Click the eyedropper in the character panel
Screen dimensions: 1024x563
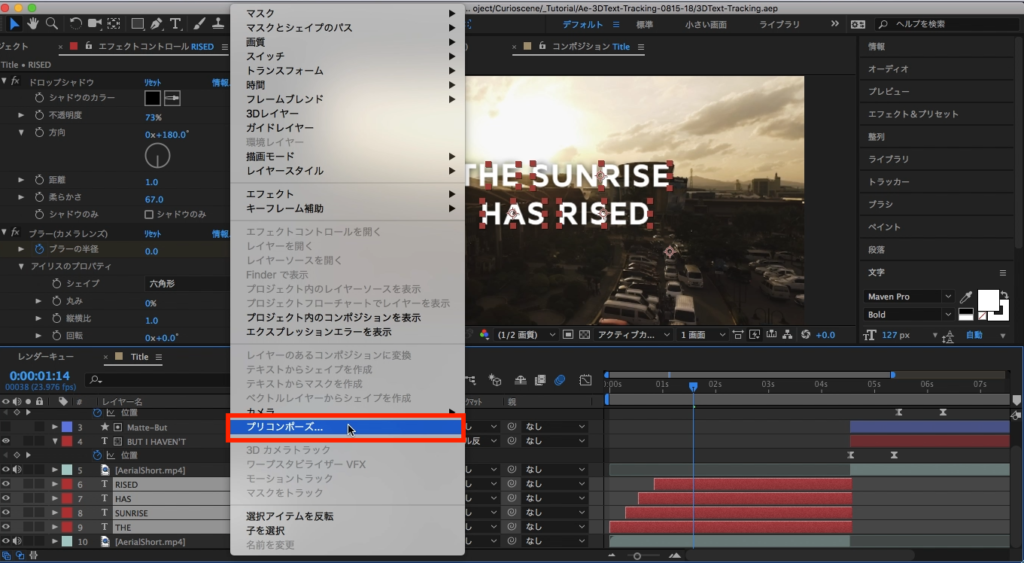(x=965, y=297)
